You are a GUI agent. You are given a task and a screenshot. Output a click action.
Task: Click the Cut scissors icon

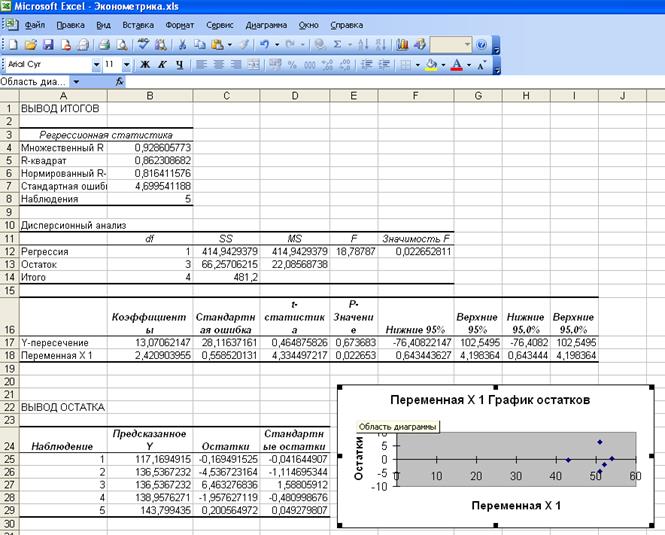point(182,45)
